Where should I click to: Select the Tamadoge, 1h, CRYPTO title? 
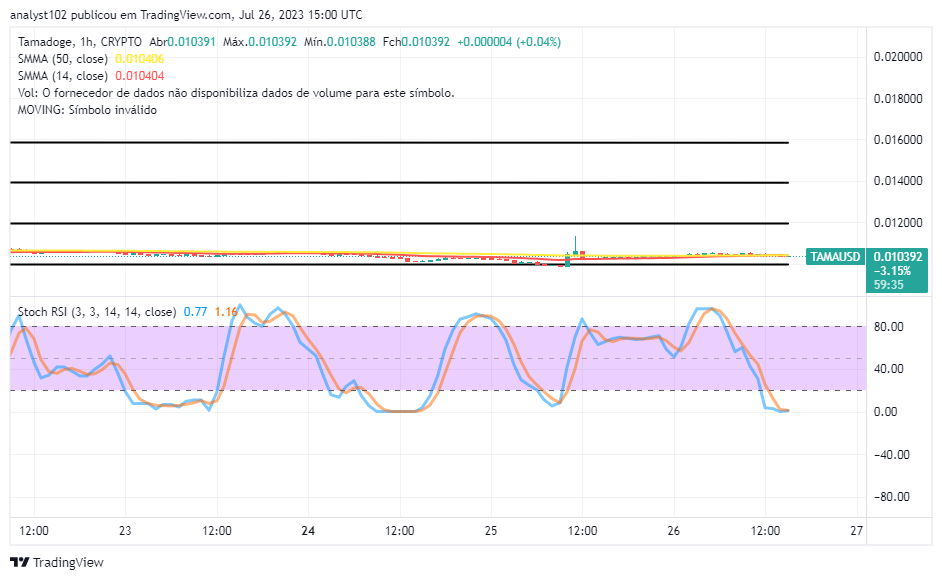click(x=80, y=42)
